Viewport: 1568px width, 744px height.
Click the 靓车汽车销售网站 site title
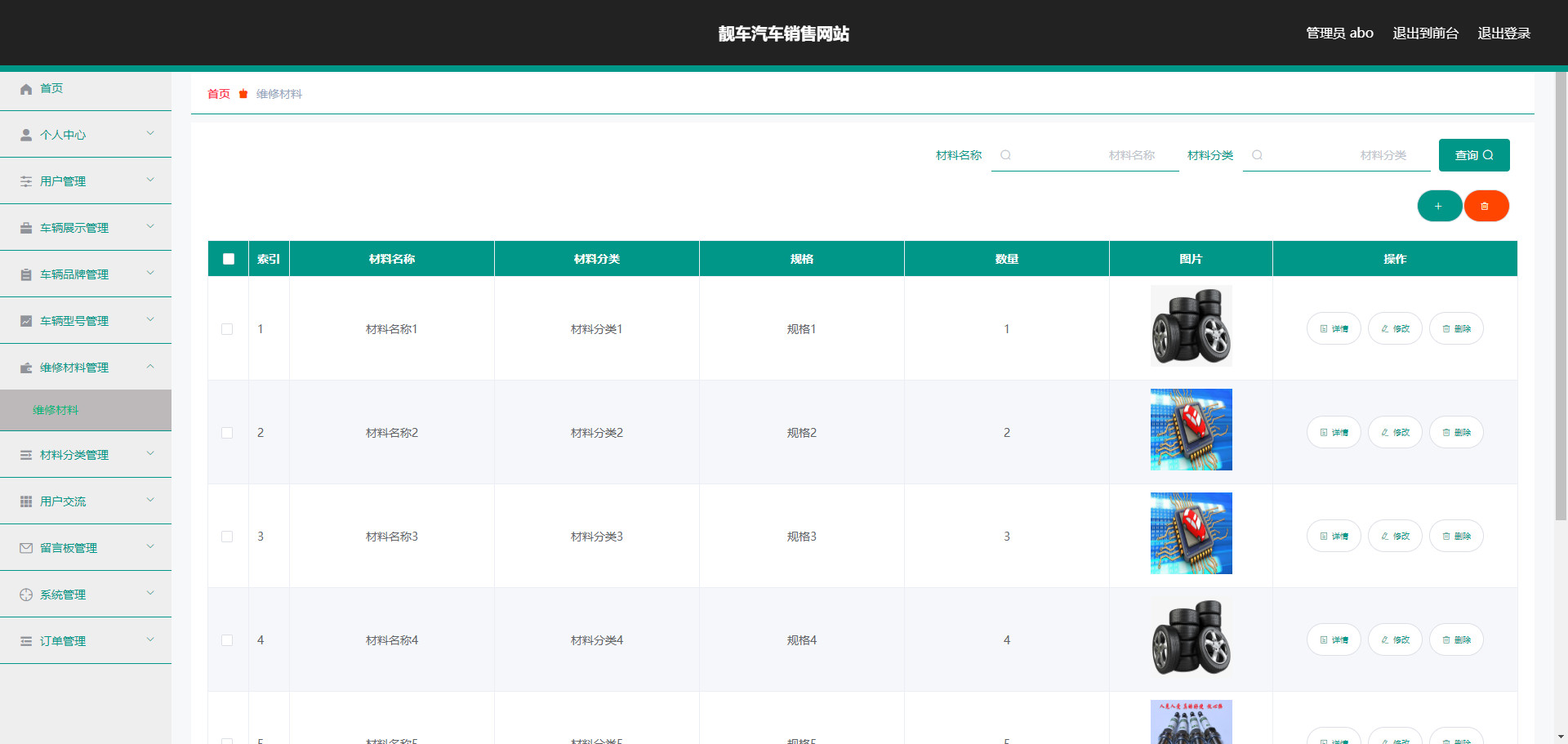(784, 33)
